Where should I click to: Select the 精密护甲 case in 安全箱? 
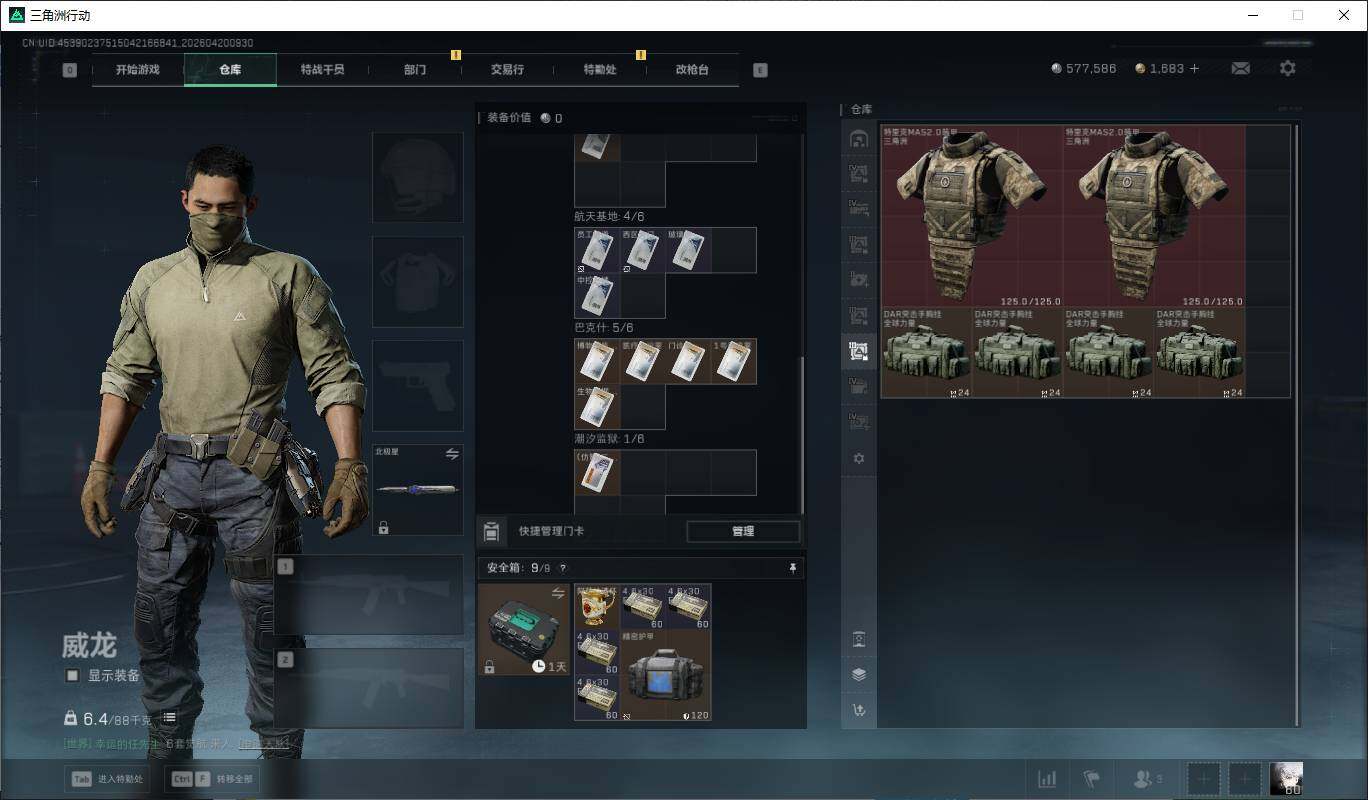[x=666, y=675]
